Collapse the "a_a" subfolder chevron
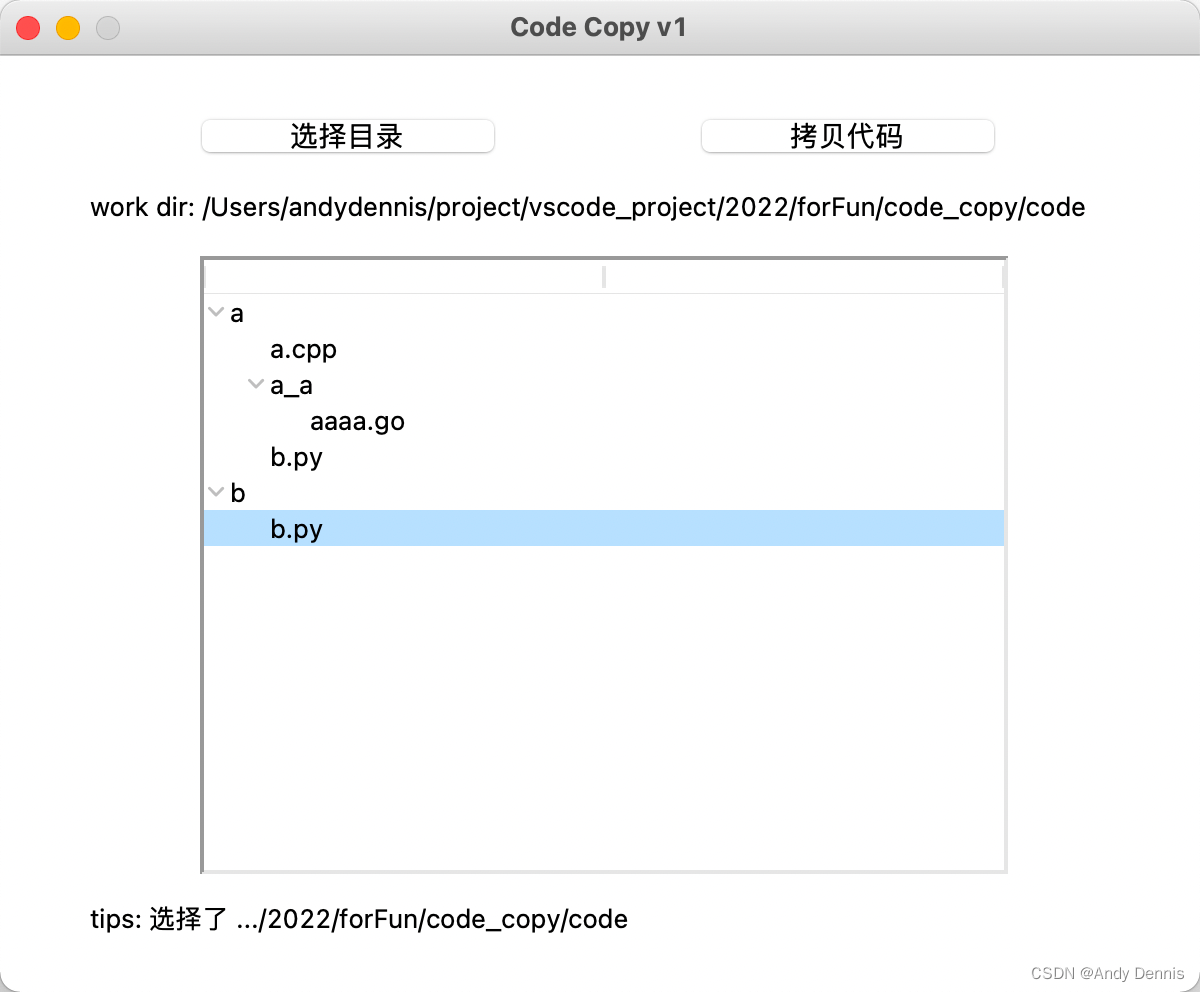The width and height of the screenshot is (1200, 992). [255, 384]
